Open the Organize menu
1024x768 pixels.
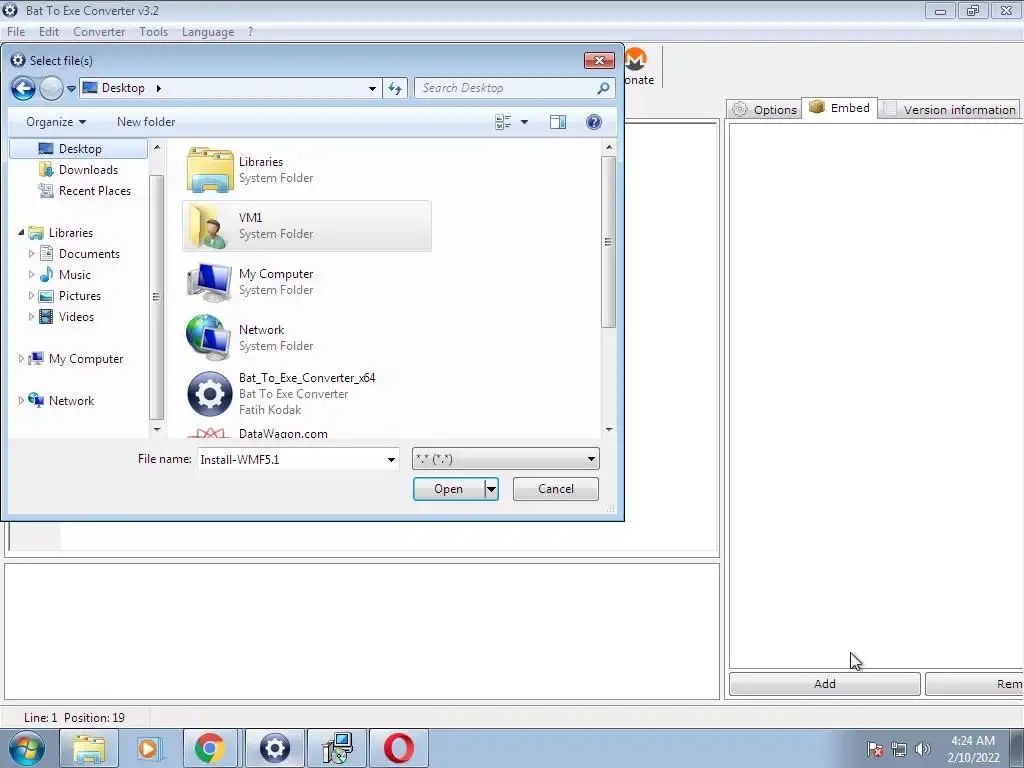click(56, 122)
